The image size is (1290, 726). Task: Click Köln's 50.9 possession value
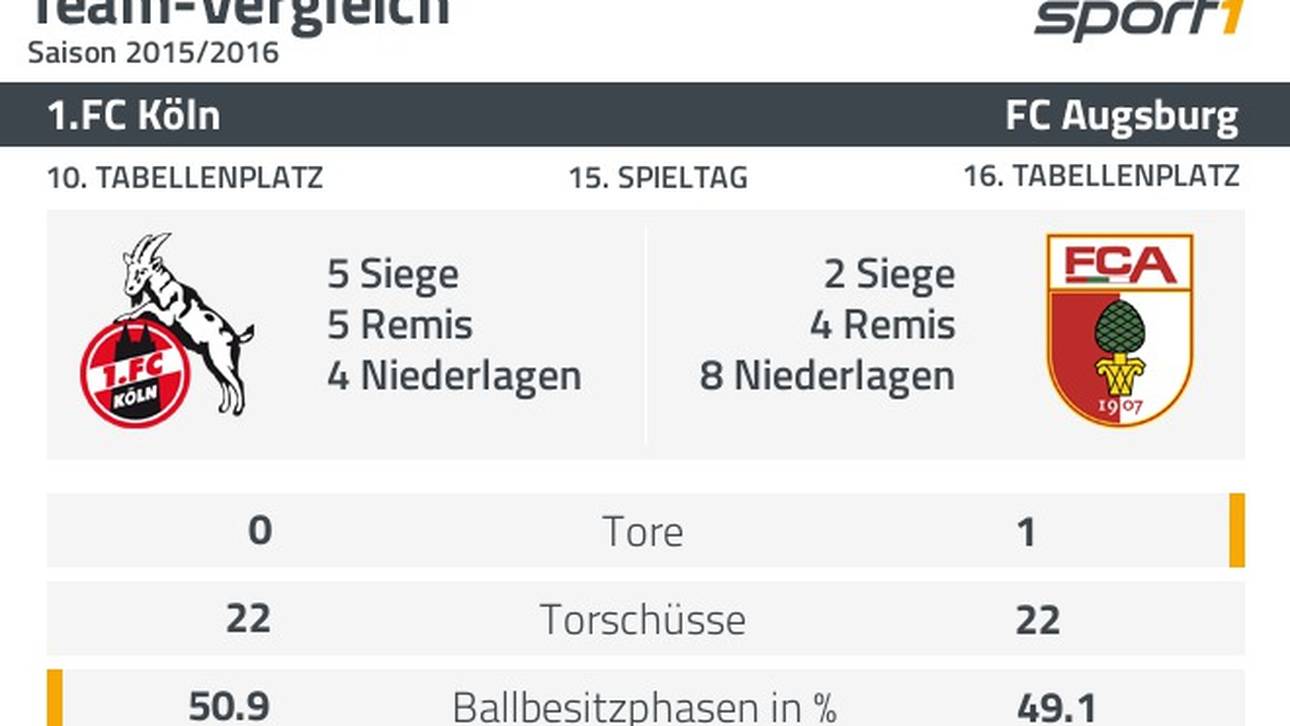(x=229, y=707)
